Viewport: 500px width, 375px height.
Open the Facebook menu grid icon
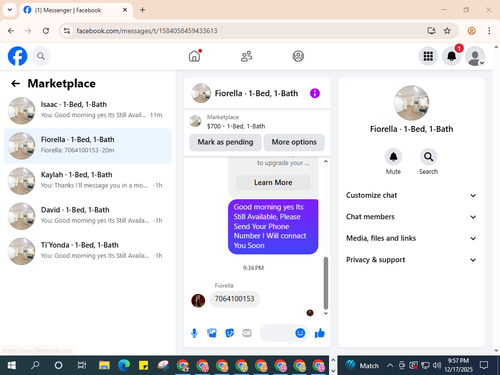pyautogui.click(x=428, y=56)
